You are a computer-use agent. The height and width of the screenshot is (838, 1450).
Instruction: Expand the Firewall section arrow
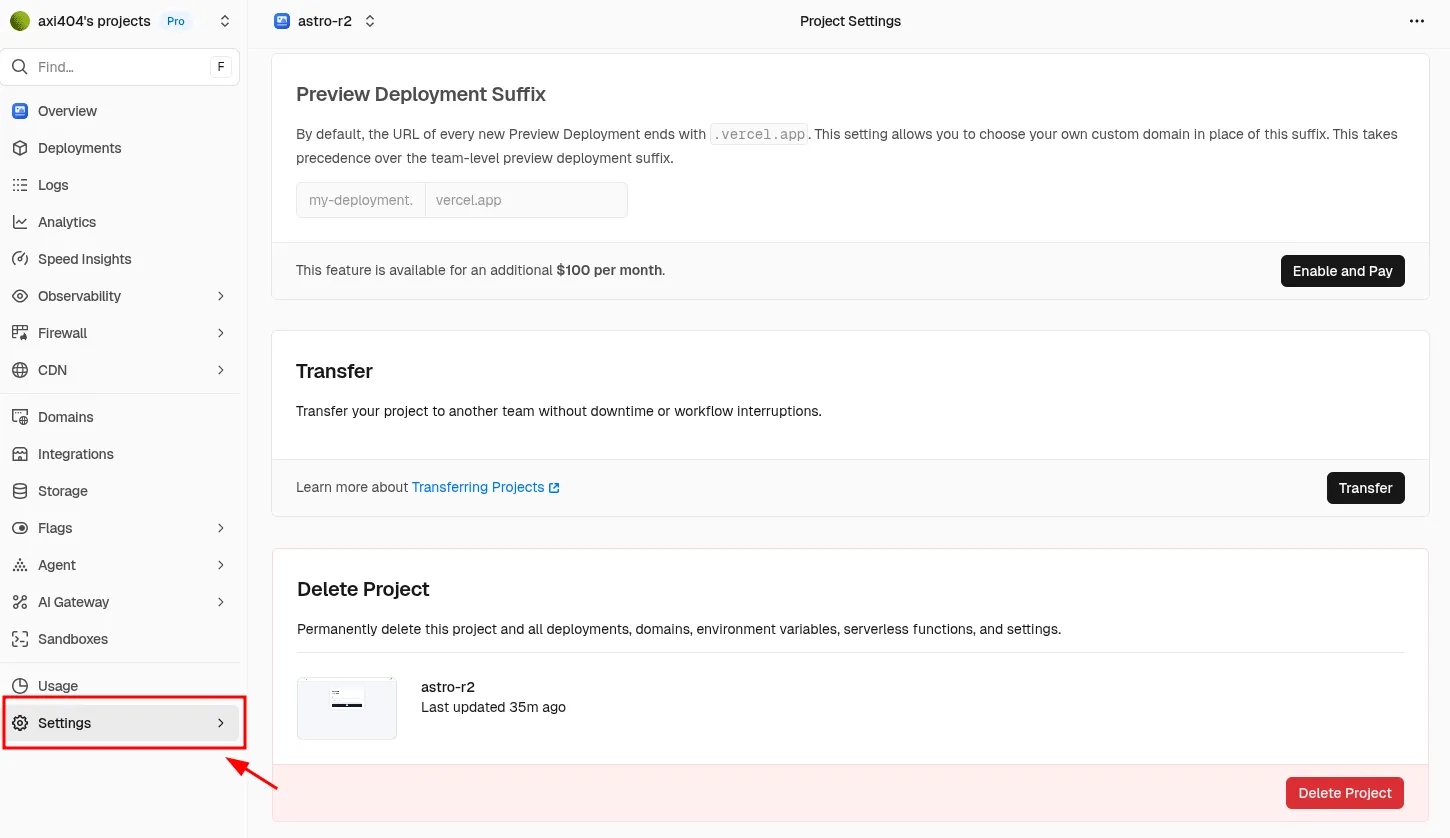point(221,333)
